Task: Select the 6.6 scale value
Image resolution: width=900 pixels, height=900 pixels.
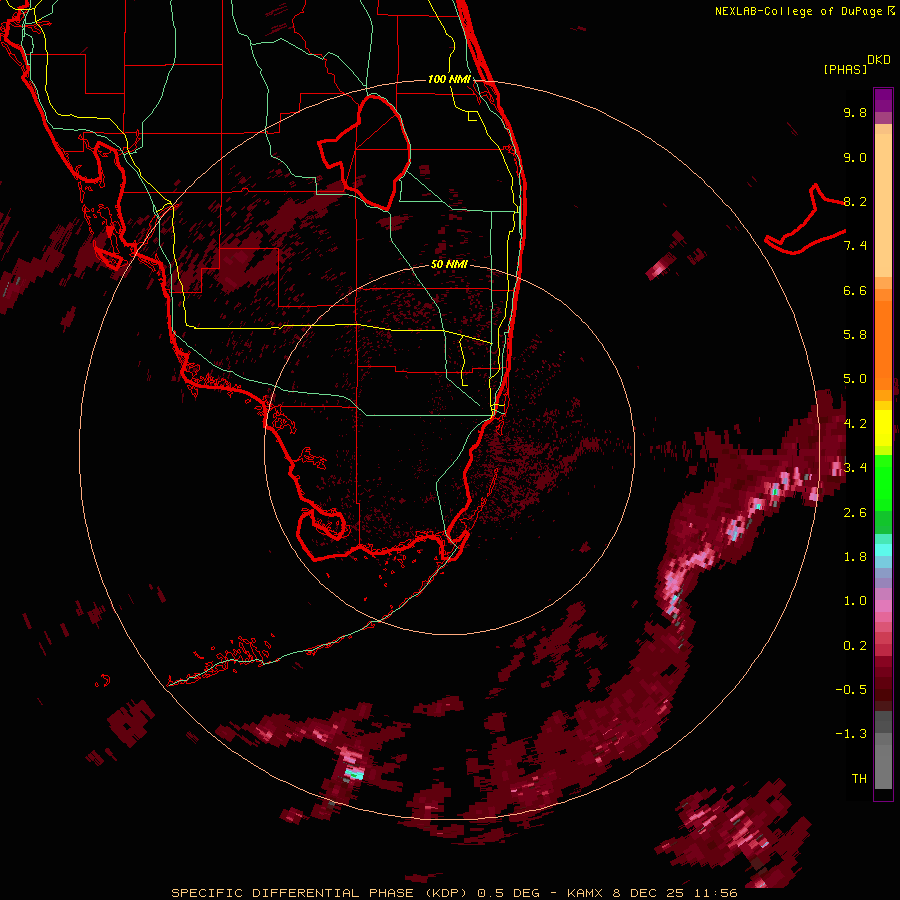Action: coord(855,290)
